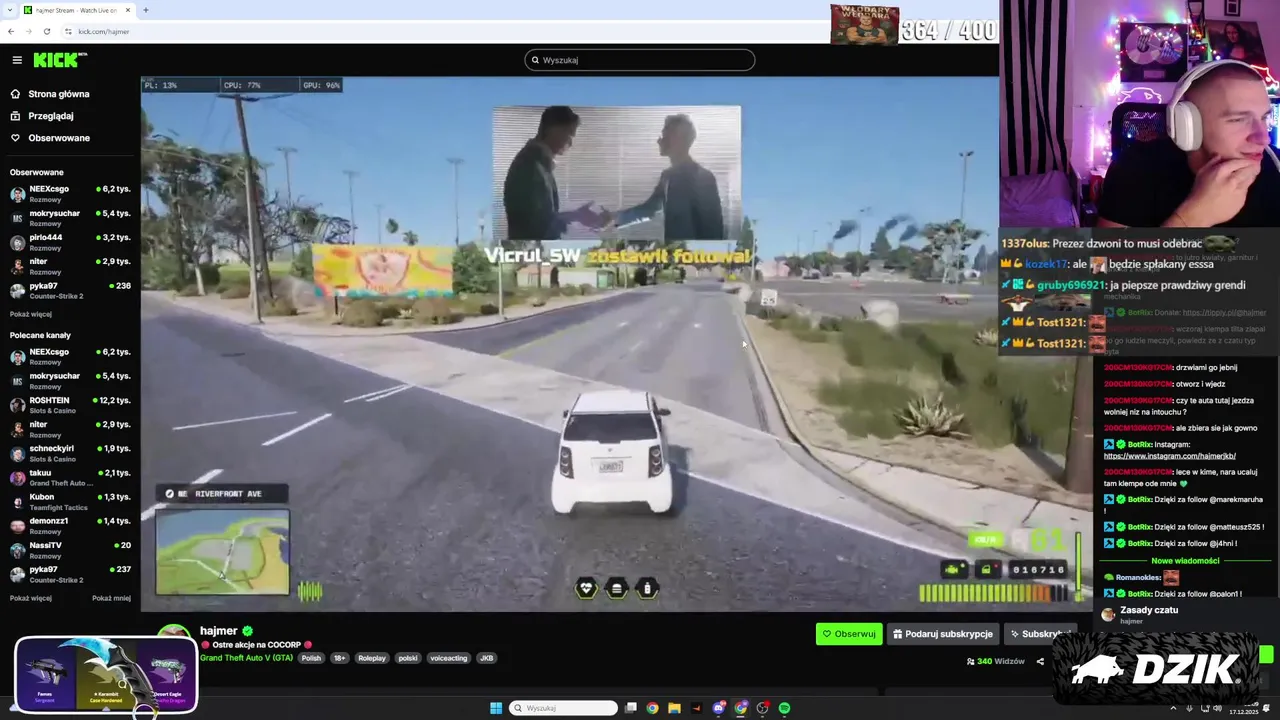Screen dimensions: 1280x720
Task: Open a new browser tab with plus
Action: tap(145, 10)
